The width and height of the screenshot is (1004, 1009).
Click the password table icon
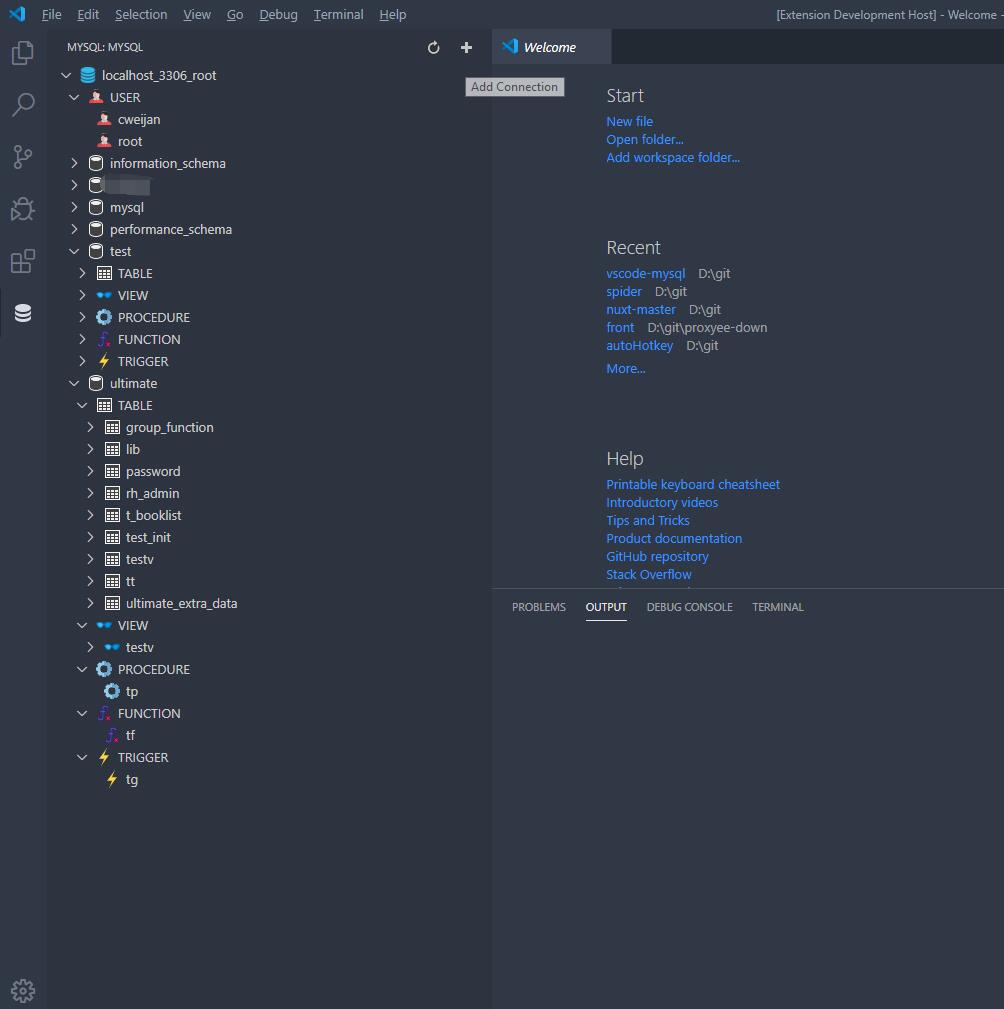click(x=112, y=471)
